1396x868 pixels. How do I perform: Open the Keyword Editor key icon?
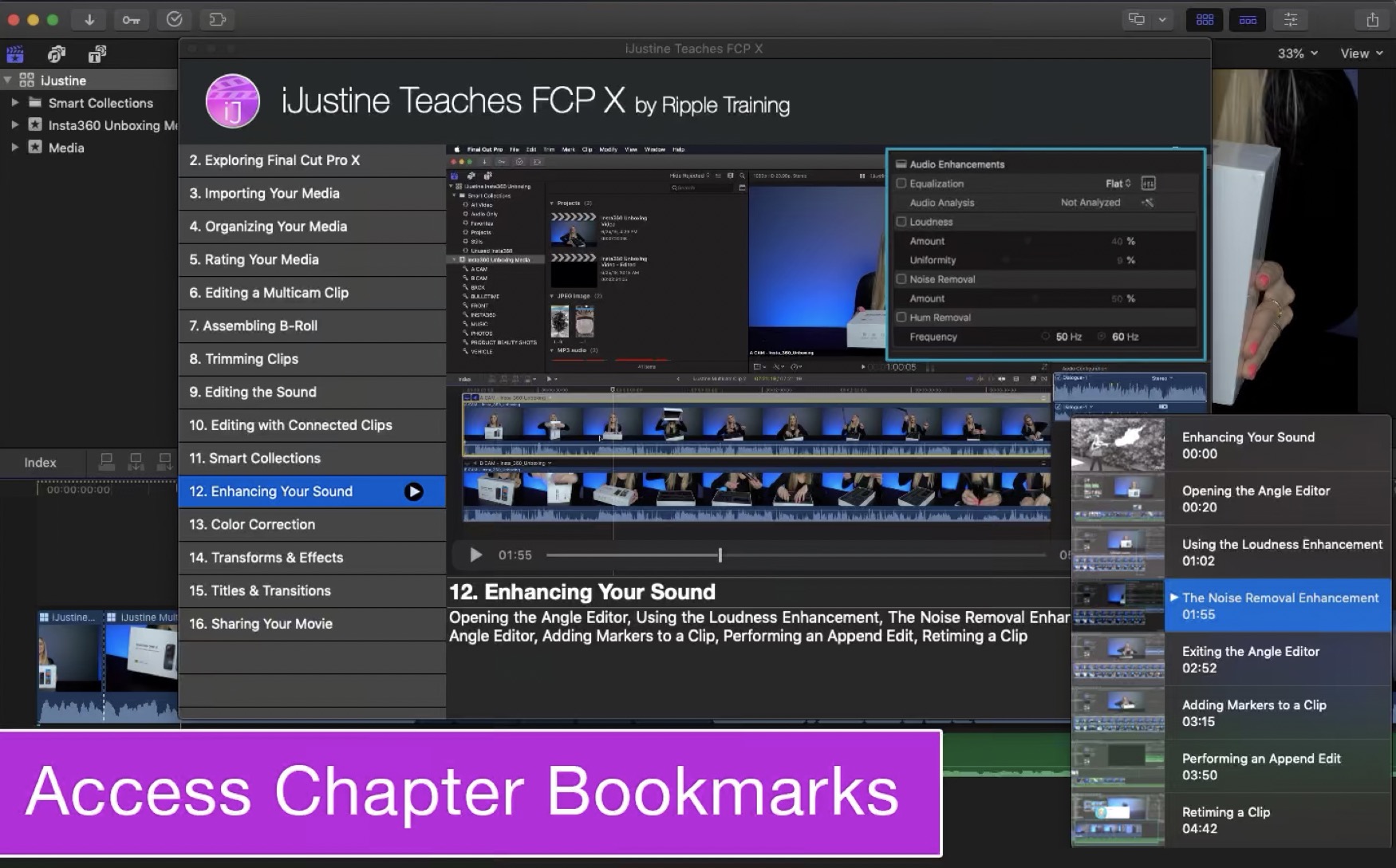coord(132,20)
